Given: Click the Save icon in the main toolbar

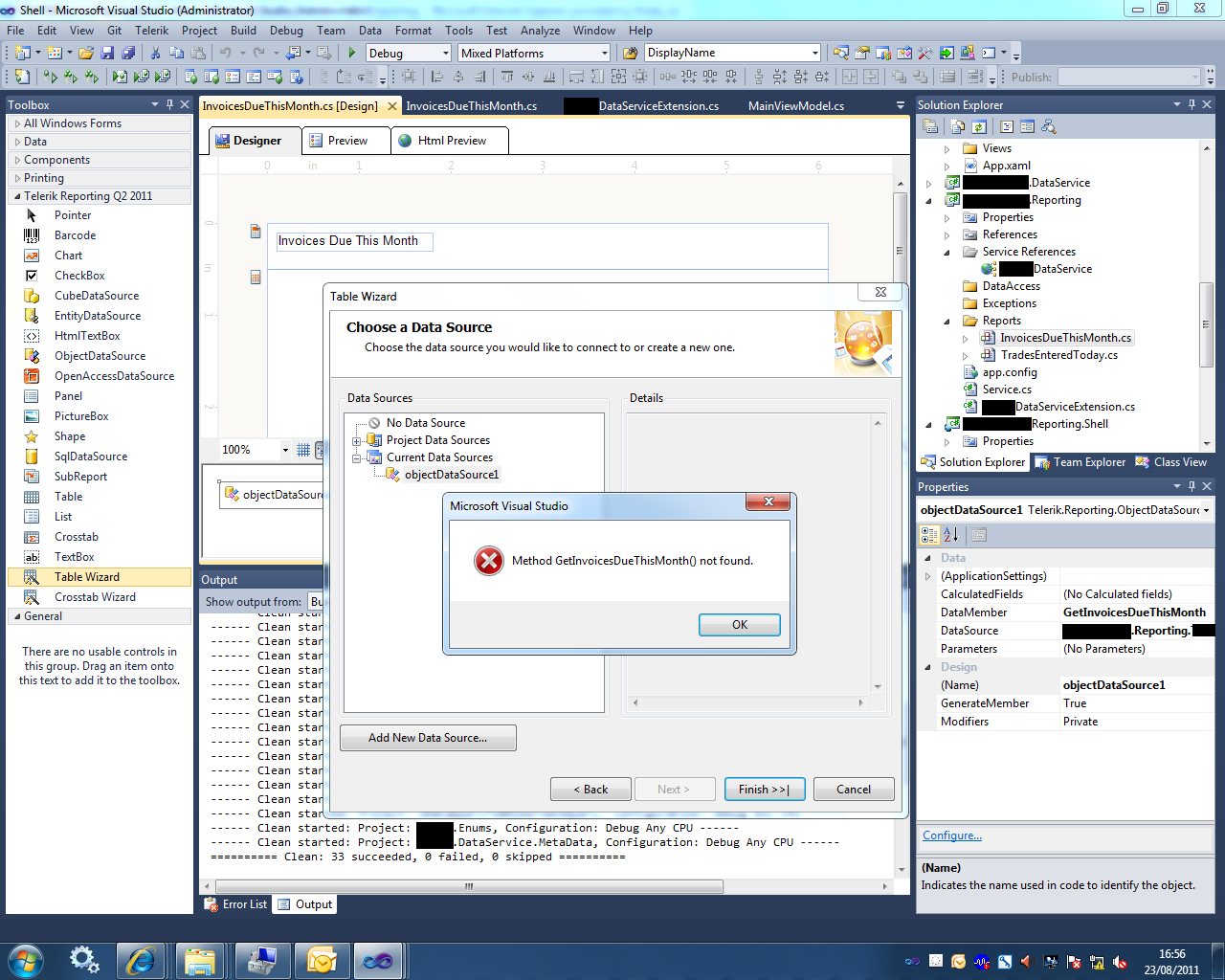Looking at the screenshot, I should coord(107,54).
